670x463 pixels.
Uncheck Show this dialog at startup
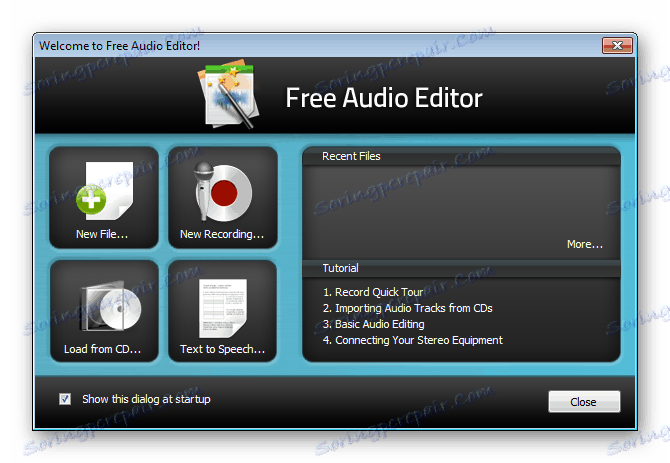(65, 399)
